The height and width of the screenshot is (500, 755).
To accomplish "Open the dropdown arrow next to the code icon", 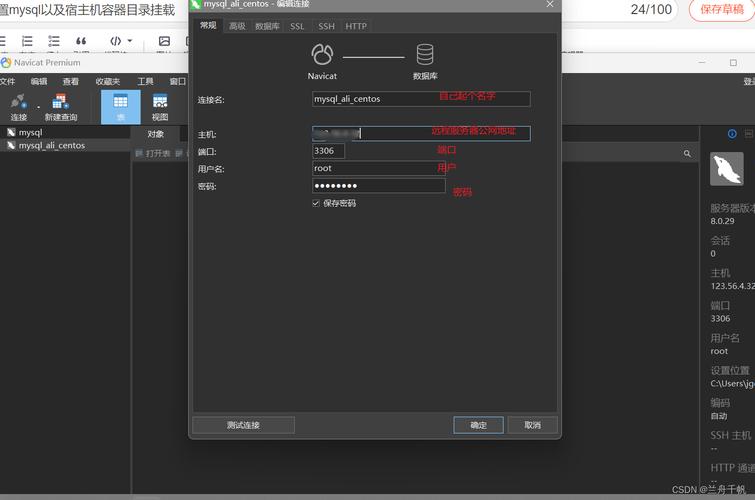I will click(x=130, y=41).
